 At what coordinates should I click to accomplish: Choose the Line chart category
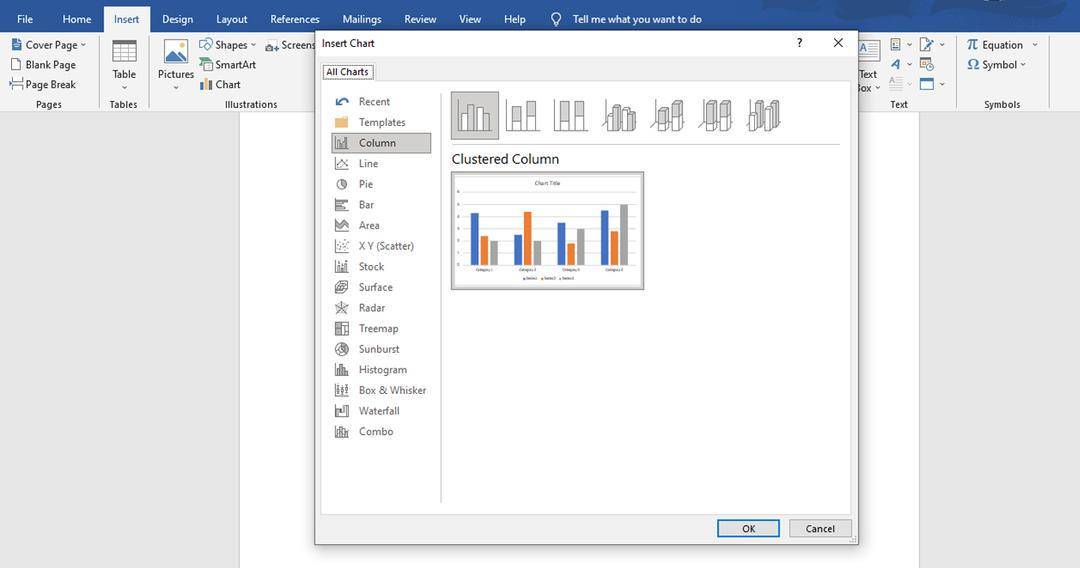tap(381, 163)
